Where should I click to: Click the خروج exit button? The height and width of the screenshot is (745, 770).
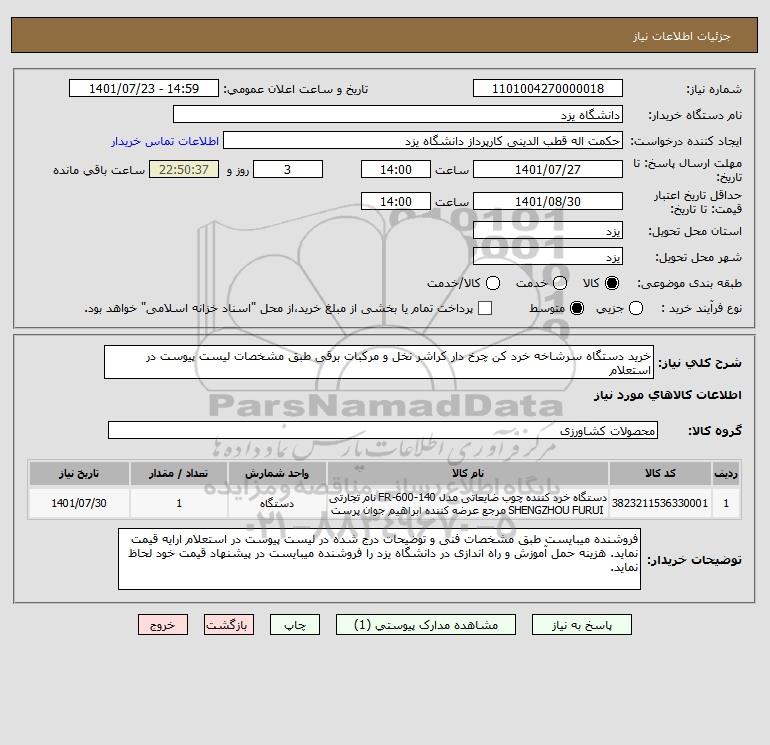(163, 625)
